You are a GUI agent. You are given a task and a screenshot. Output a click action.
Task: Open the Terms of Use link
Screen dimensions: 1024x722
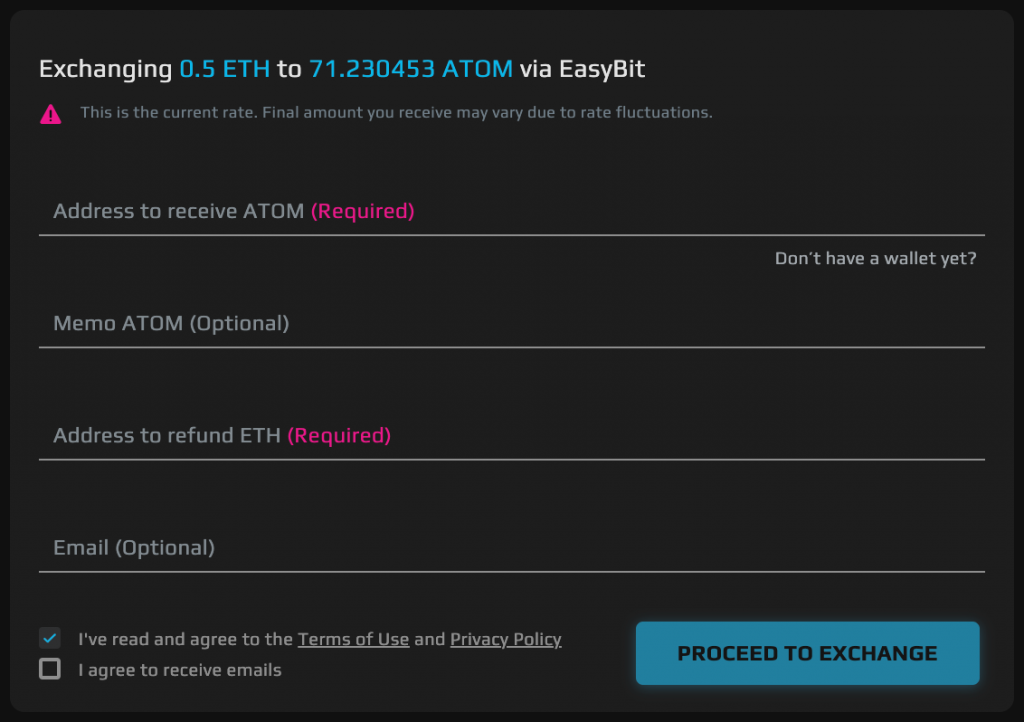[353, 639]
